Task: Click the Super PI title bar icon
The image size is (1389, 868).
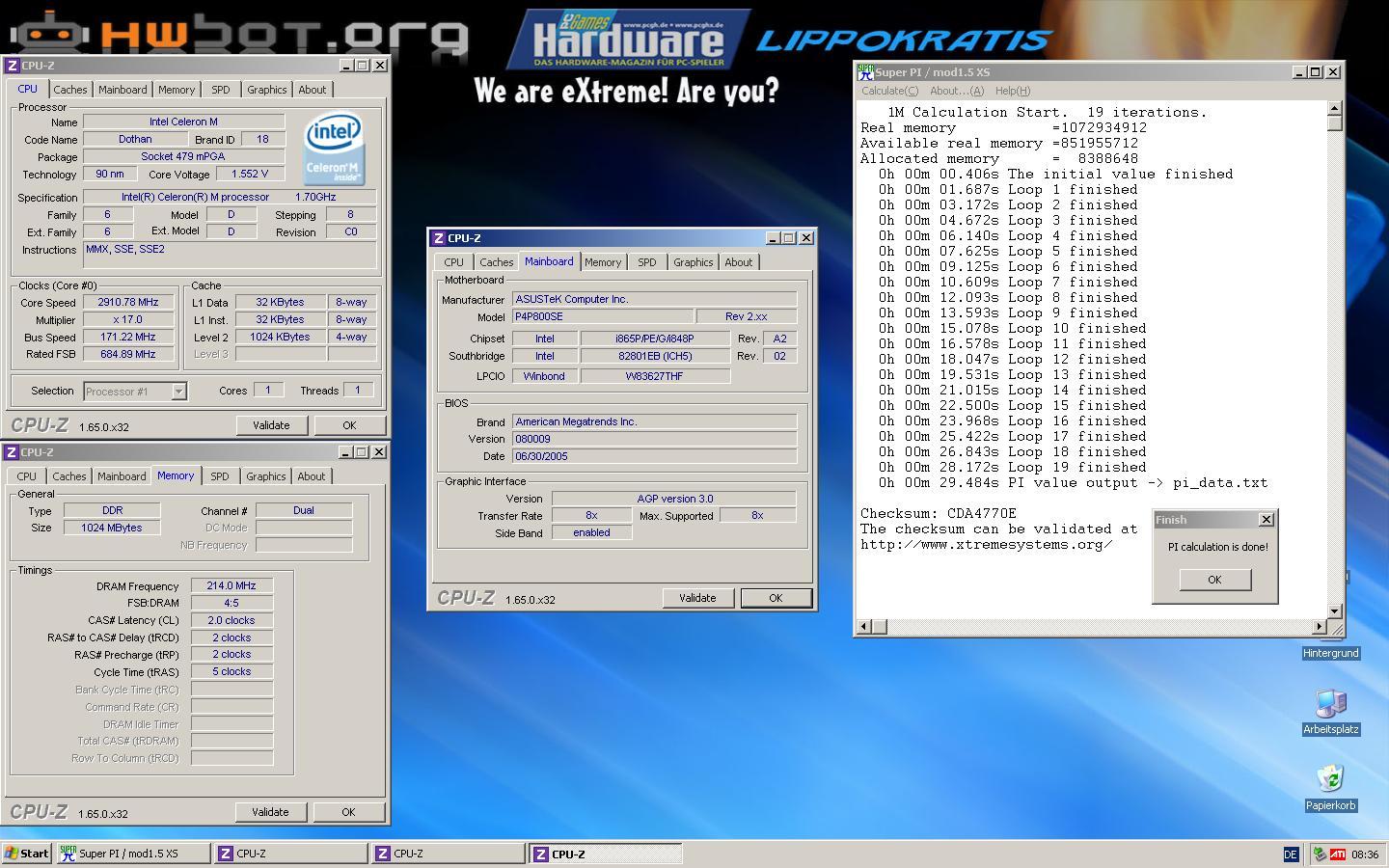Action: coord(865,71)
